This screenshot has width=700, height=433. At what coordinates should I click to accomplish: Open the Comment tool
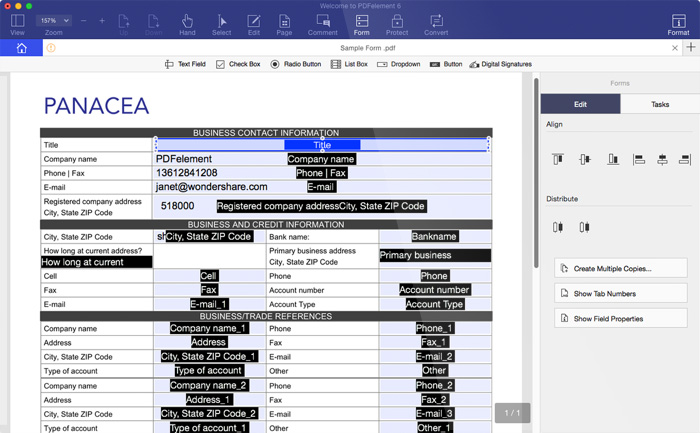click(322, 25)
